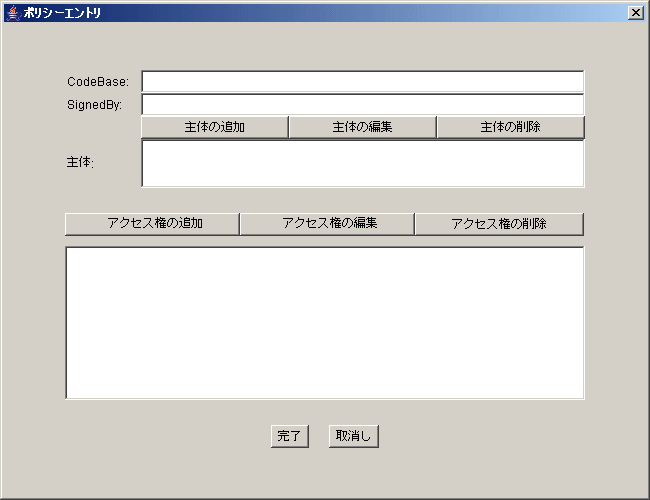Click inside the large permissions list area
The image size is (650, 500).
325,322
